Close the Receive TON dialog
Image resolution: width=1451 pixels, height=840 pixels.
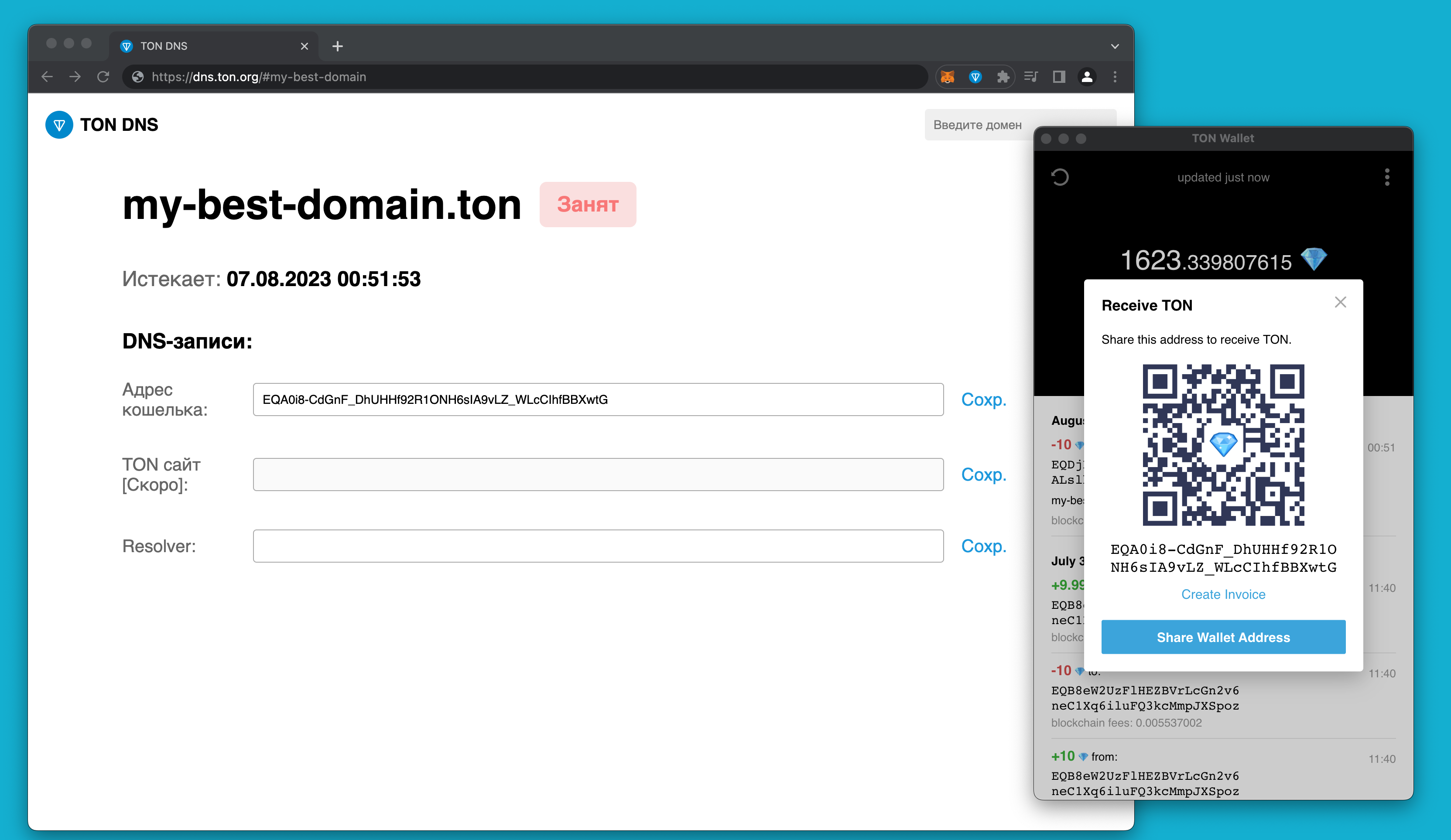(1340, 302)
